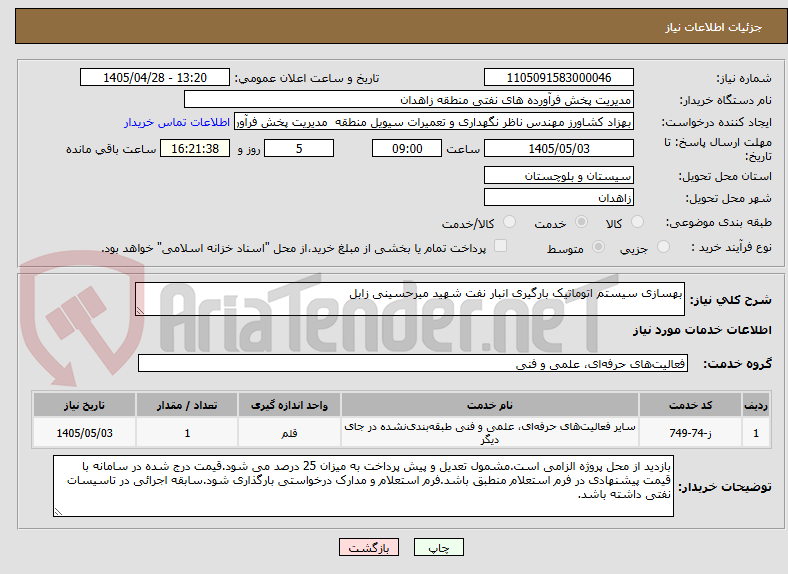Viewport: 788px width, 574px height.
Task: Click the اطلاعات خدمات مورد نیاز heading
Action: (x=702, y=330)
